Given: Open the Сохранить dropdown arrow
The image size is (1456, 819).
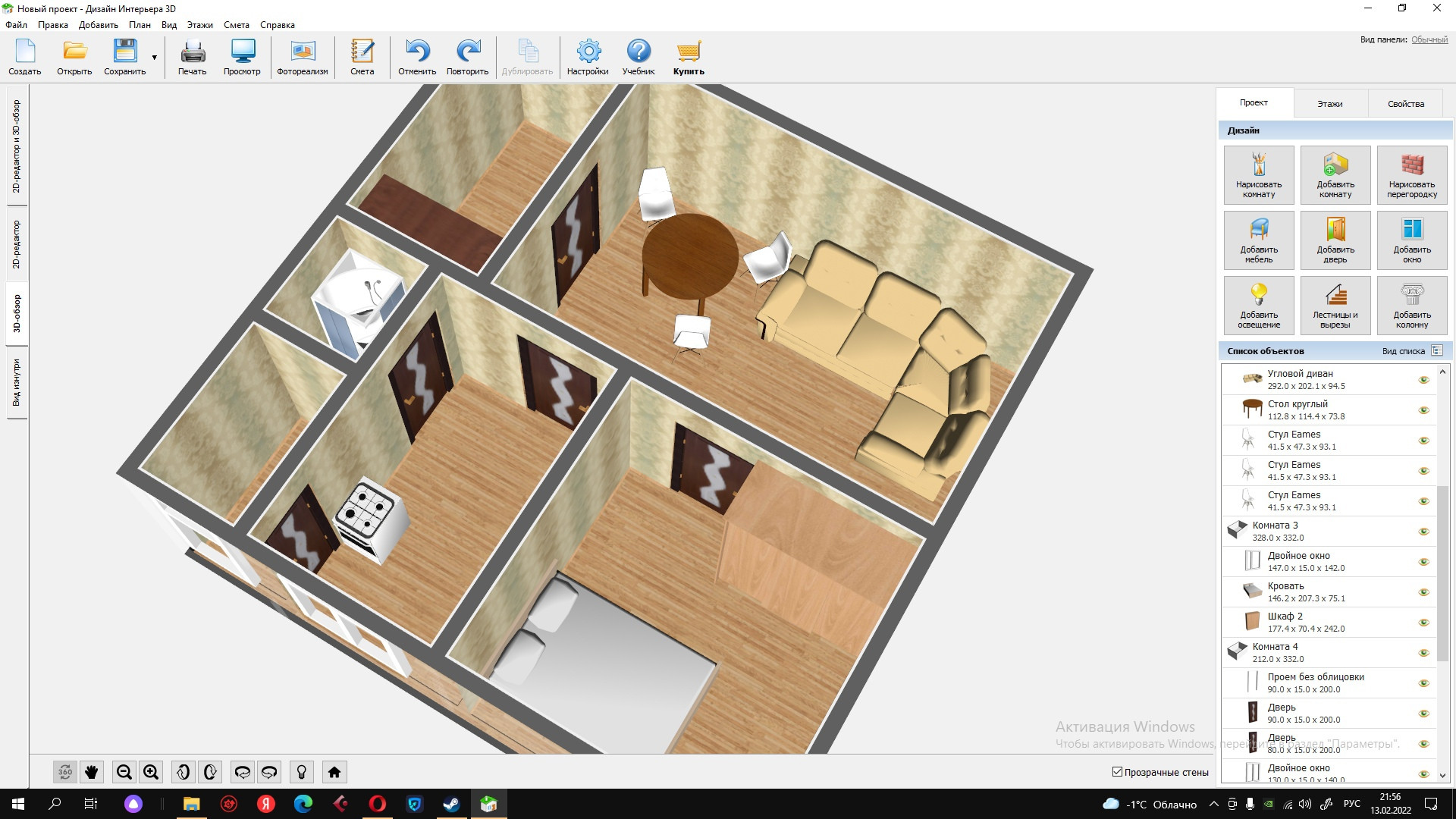Looking at the screenshot, I should point(154,58).
